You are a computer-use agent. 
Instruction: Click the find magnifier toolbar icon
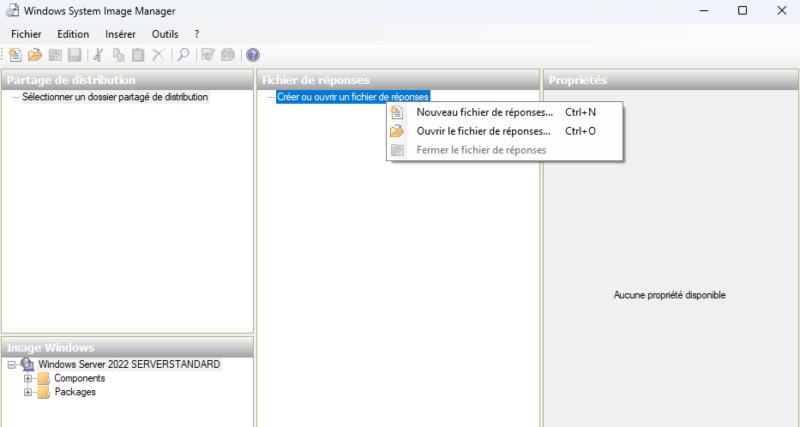click(183, 55)
